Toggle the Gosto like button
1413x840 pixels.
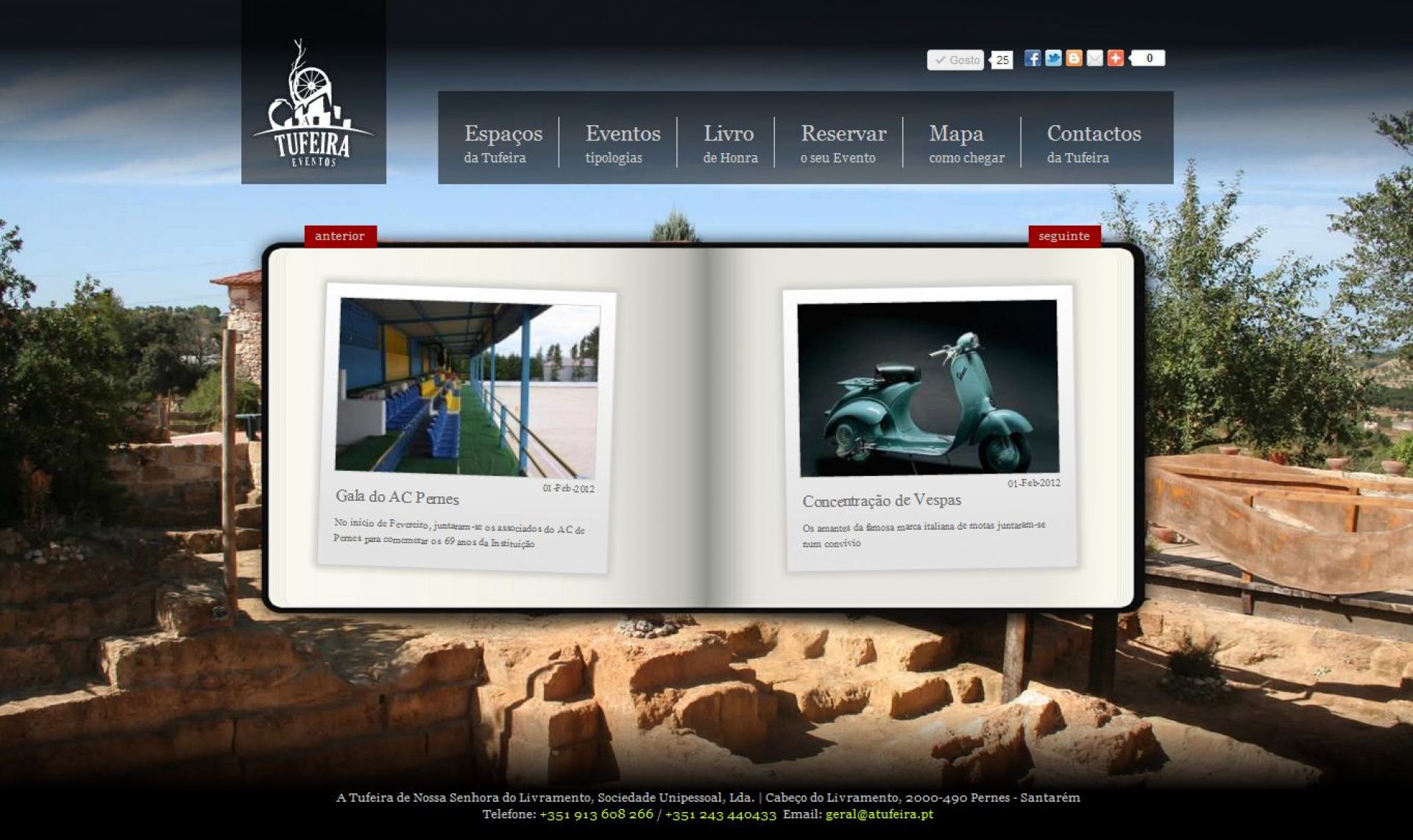(955, 60)
